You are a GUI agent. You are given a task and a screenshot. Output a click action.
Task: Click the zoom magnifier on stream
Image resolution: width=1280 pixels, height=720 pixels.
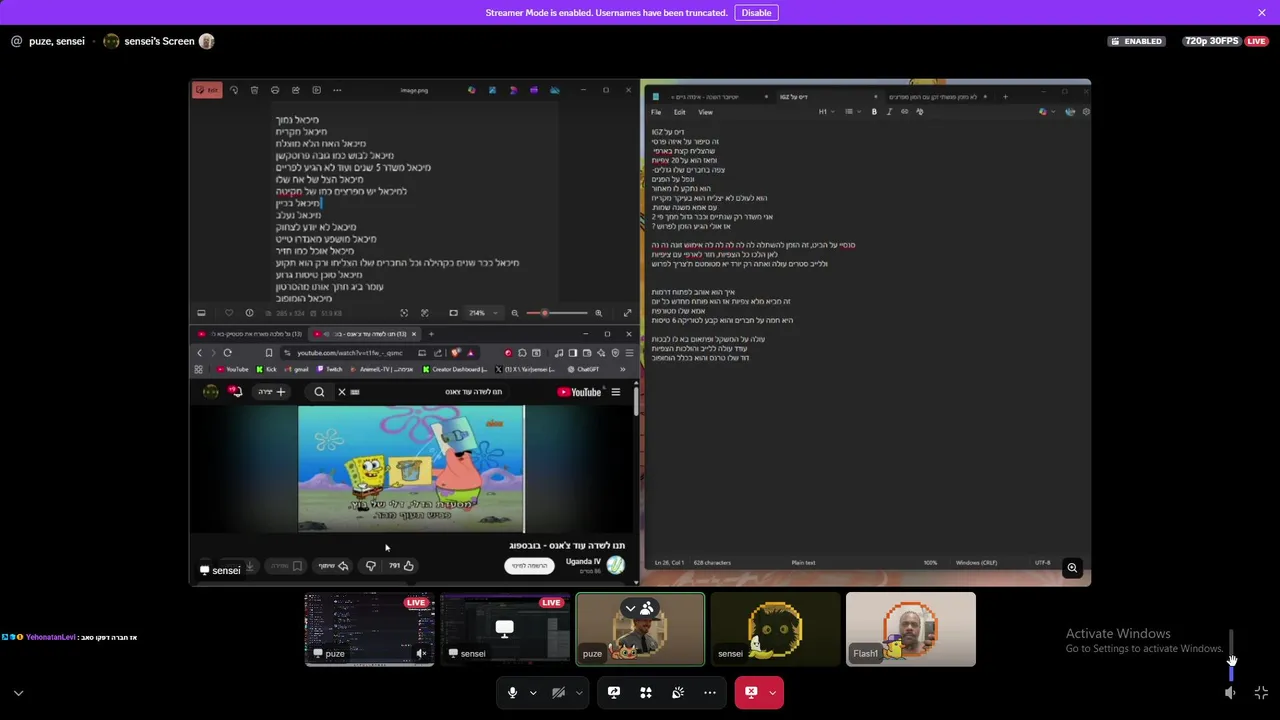coord(1072,568)
